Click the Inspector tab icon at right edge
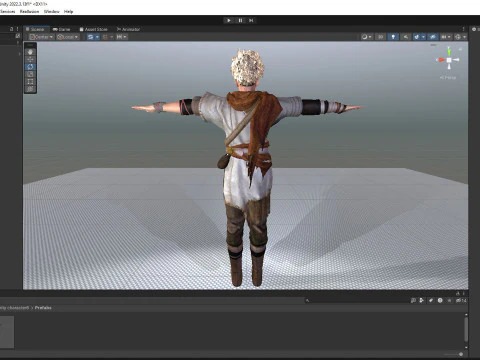This screenshot has height=360, width=480. (474, 29)
